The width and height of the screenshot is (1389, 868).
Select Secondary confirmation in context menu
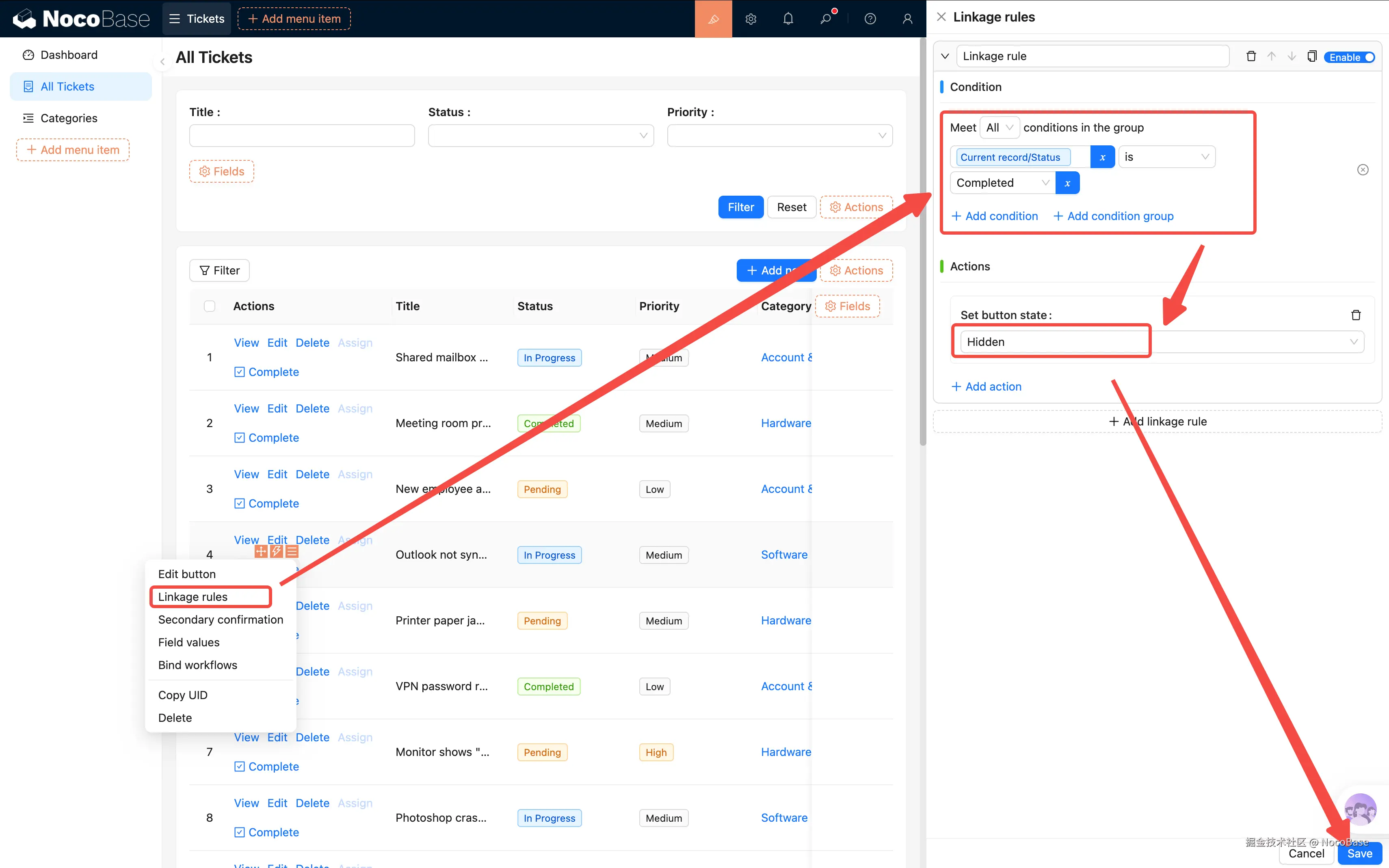point(221,620)
